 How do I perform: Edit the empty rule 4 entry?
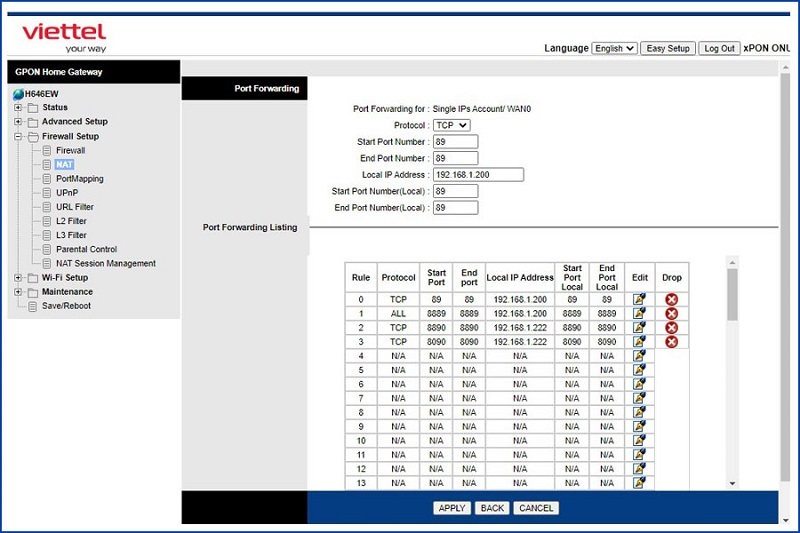639,355
